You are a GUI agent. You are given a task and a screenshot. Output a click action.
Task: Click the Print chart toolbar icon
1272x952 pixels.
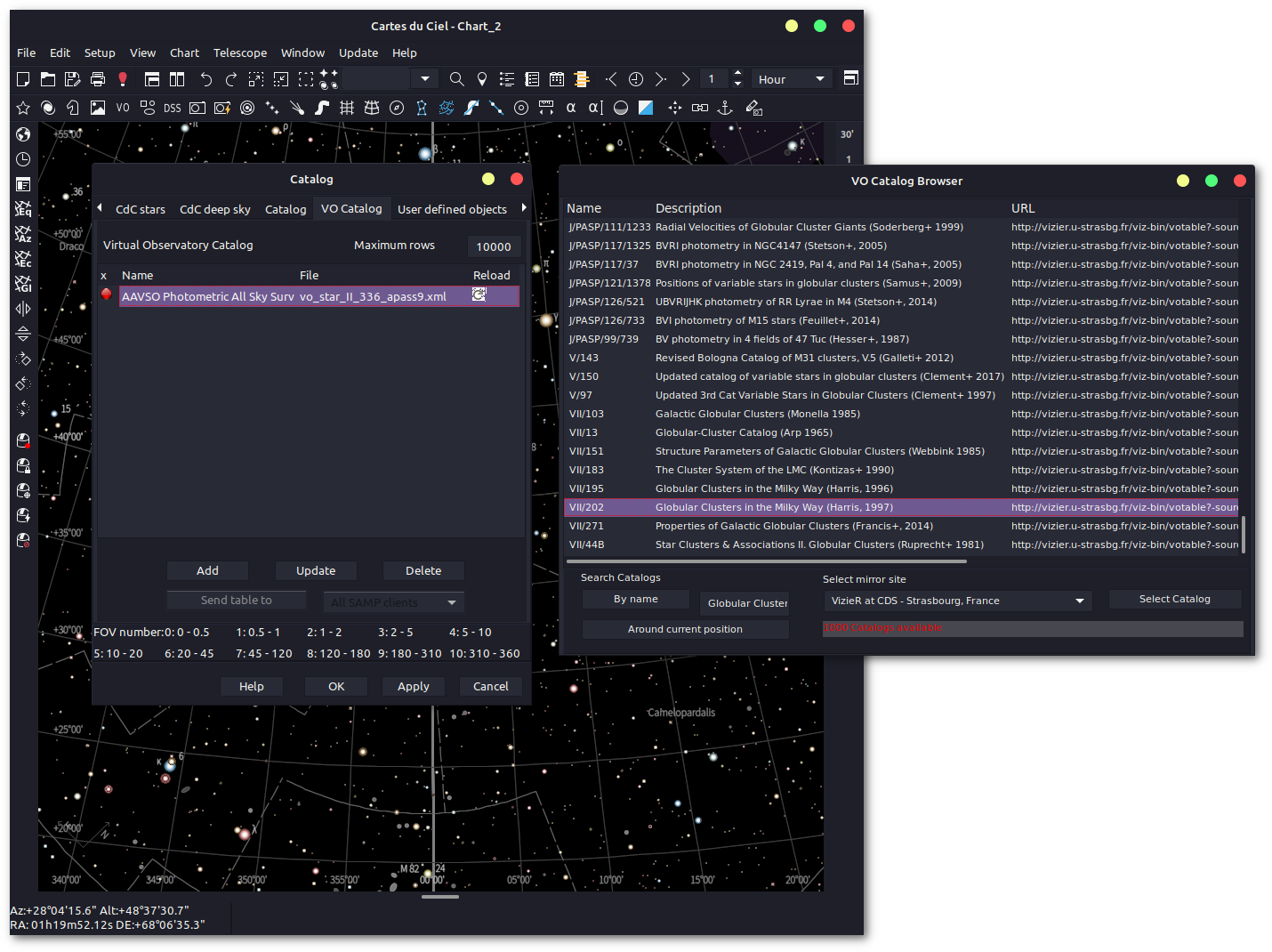click(98, 79)
